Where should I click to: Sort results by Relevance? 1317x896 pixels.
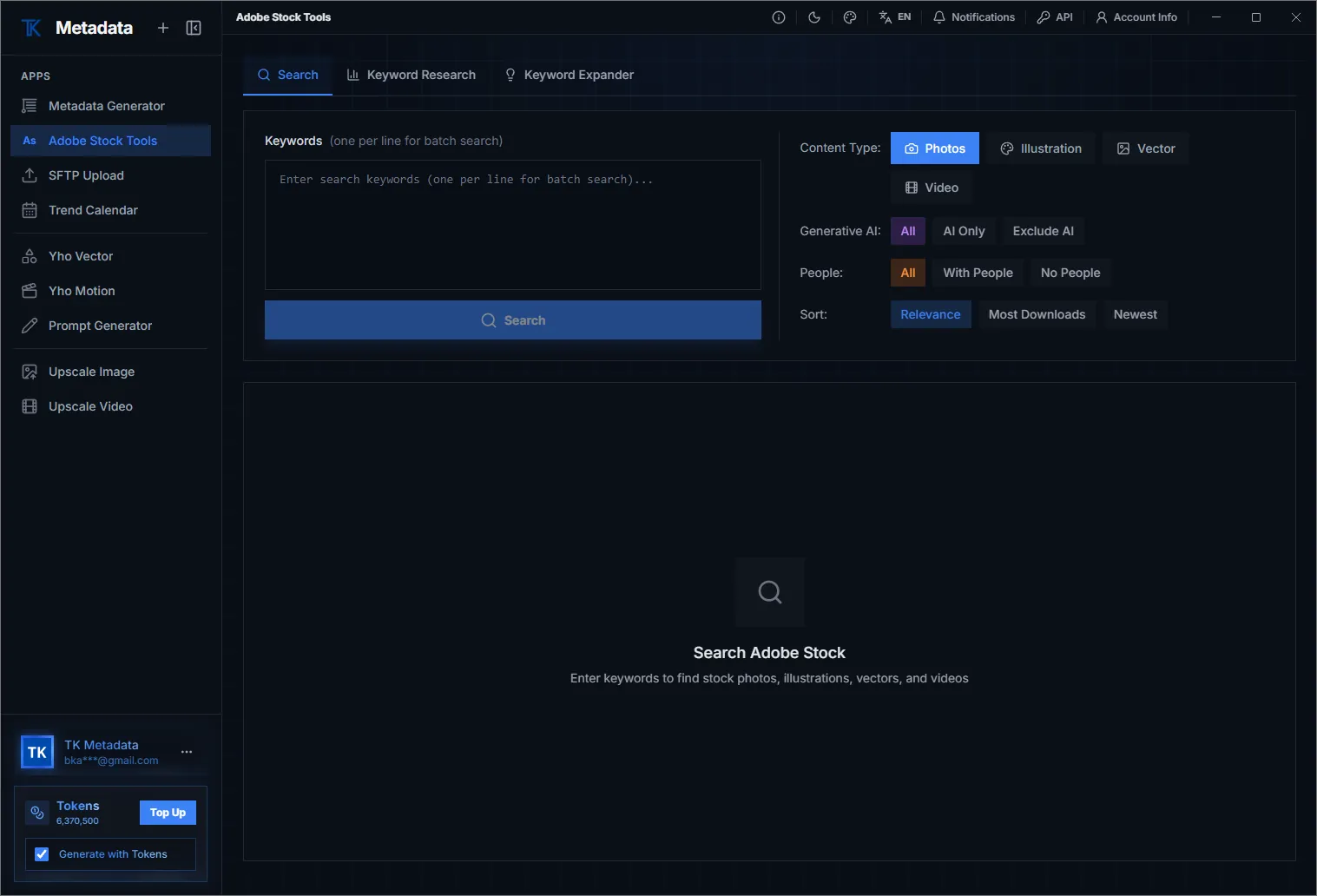(x=931, y=314)
